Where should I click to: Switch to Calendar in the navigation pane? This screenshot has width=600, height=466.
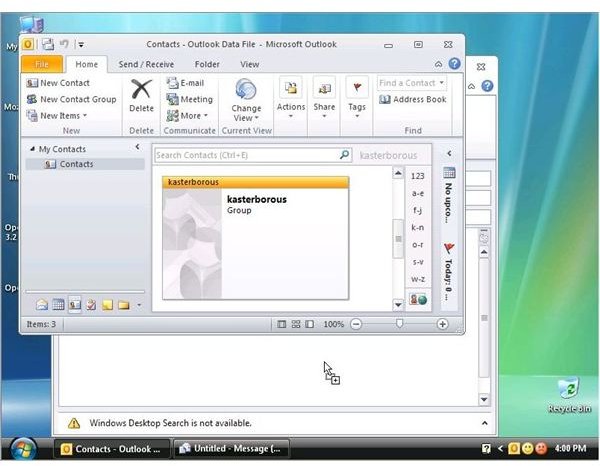[58, 305]
